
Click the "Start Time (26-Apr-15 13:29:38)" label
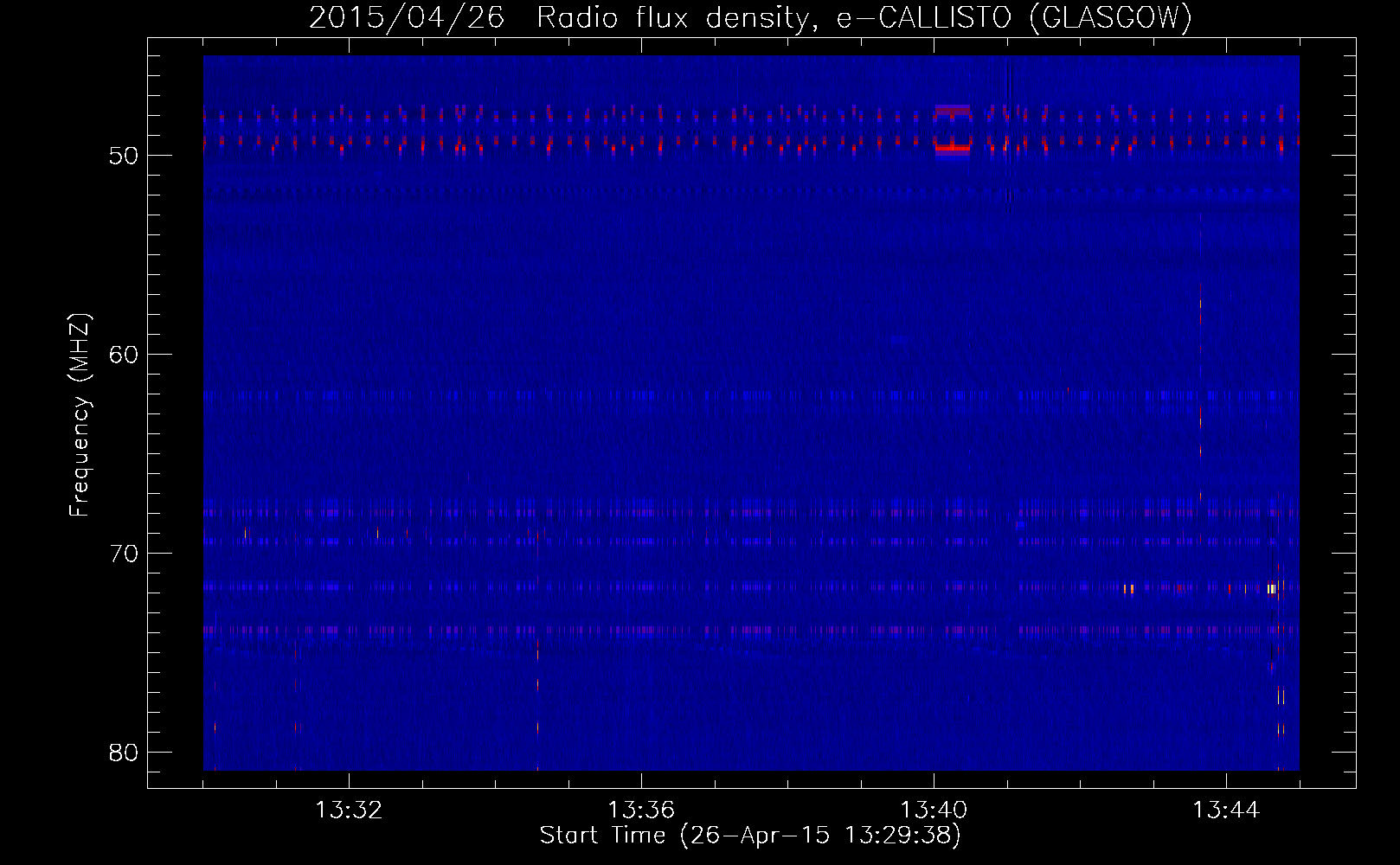(750, 836)
